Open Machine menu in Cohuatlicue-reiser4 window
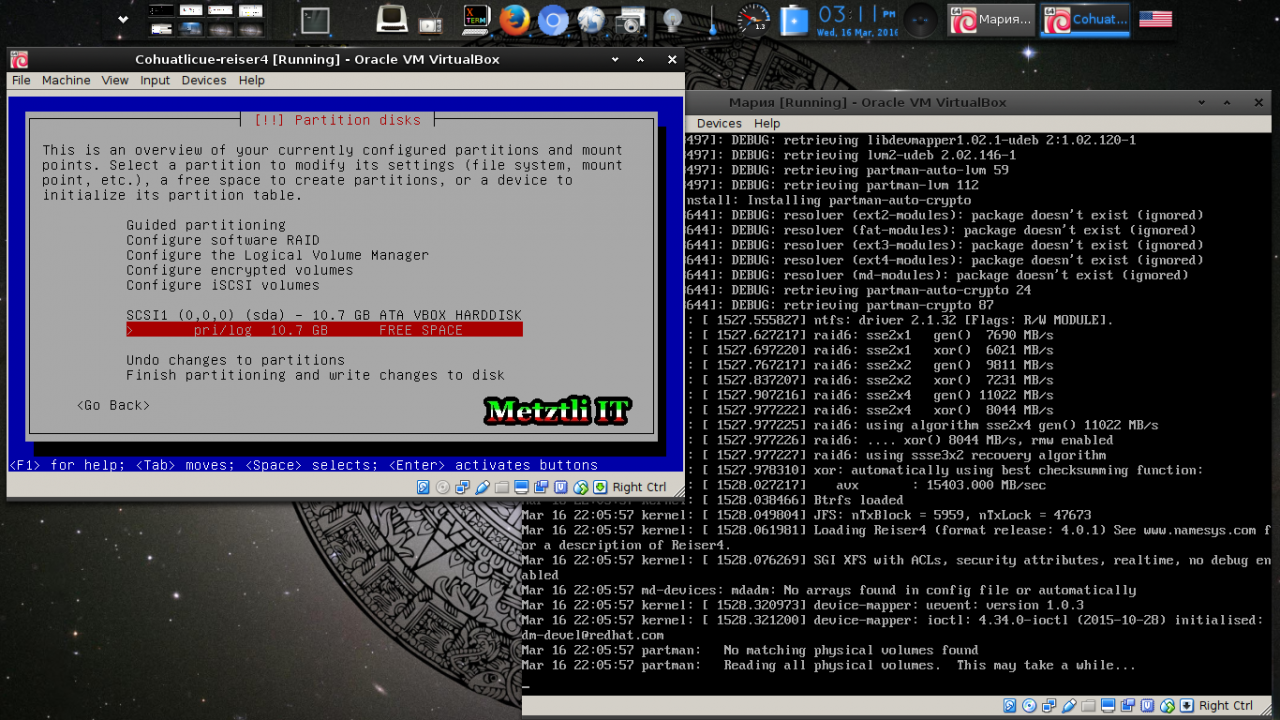 click(66, 80)
